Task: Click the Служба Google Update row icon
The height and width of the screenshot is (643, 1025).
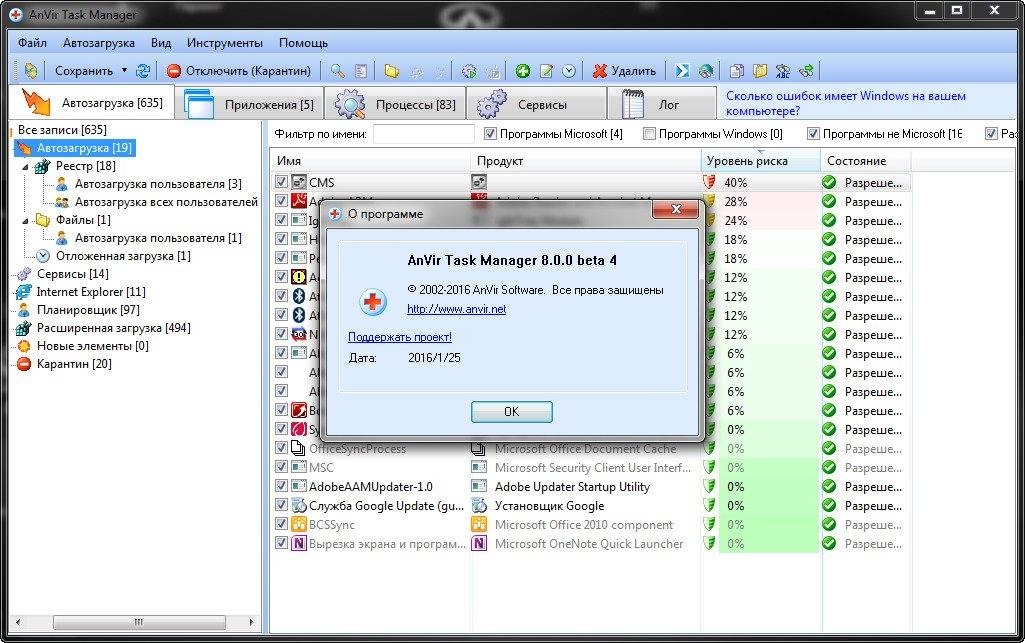Action: 299,506
